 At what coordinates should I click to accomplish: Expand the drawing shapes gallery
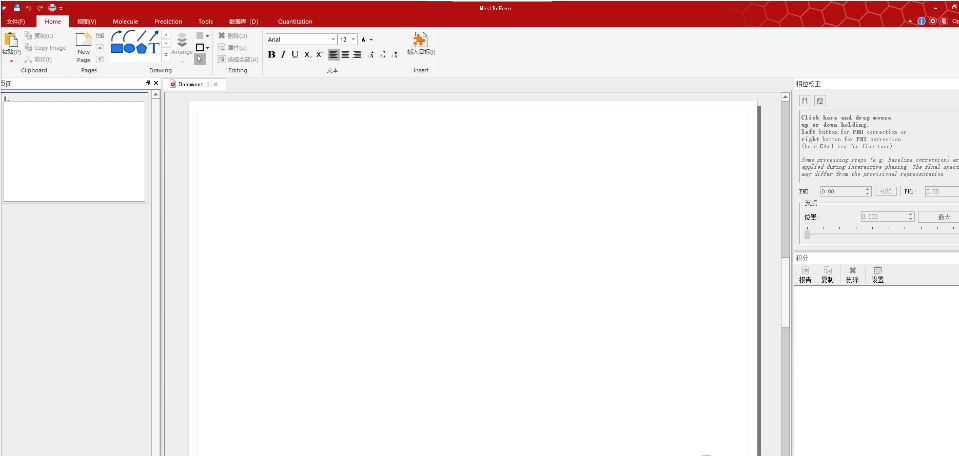[166, 56]
